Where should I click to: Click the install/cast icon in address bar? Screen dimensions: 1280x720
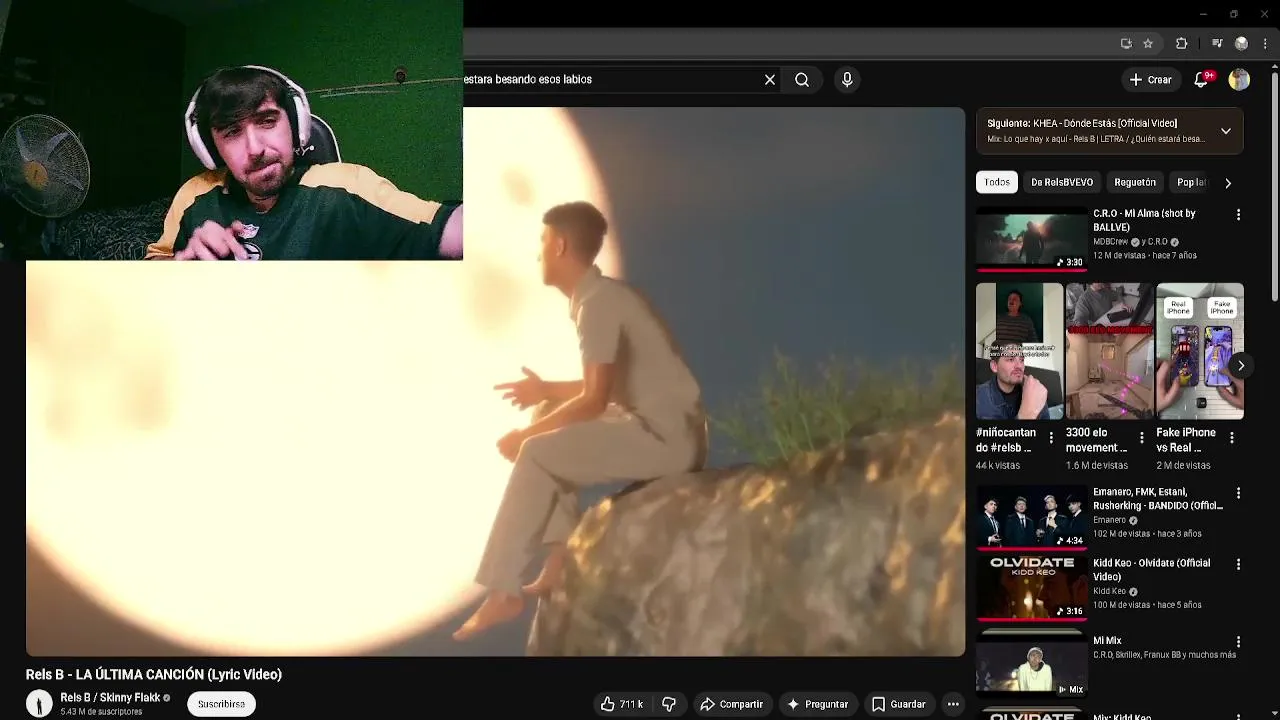coord(1126,43)
